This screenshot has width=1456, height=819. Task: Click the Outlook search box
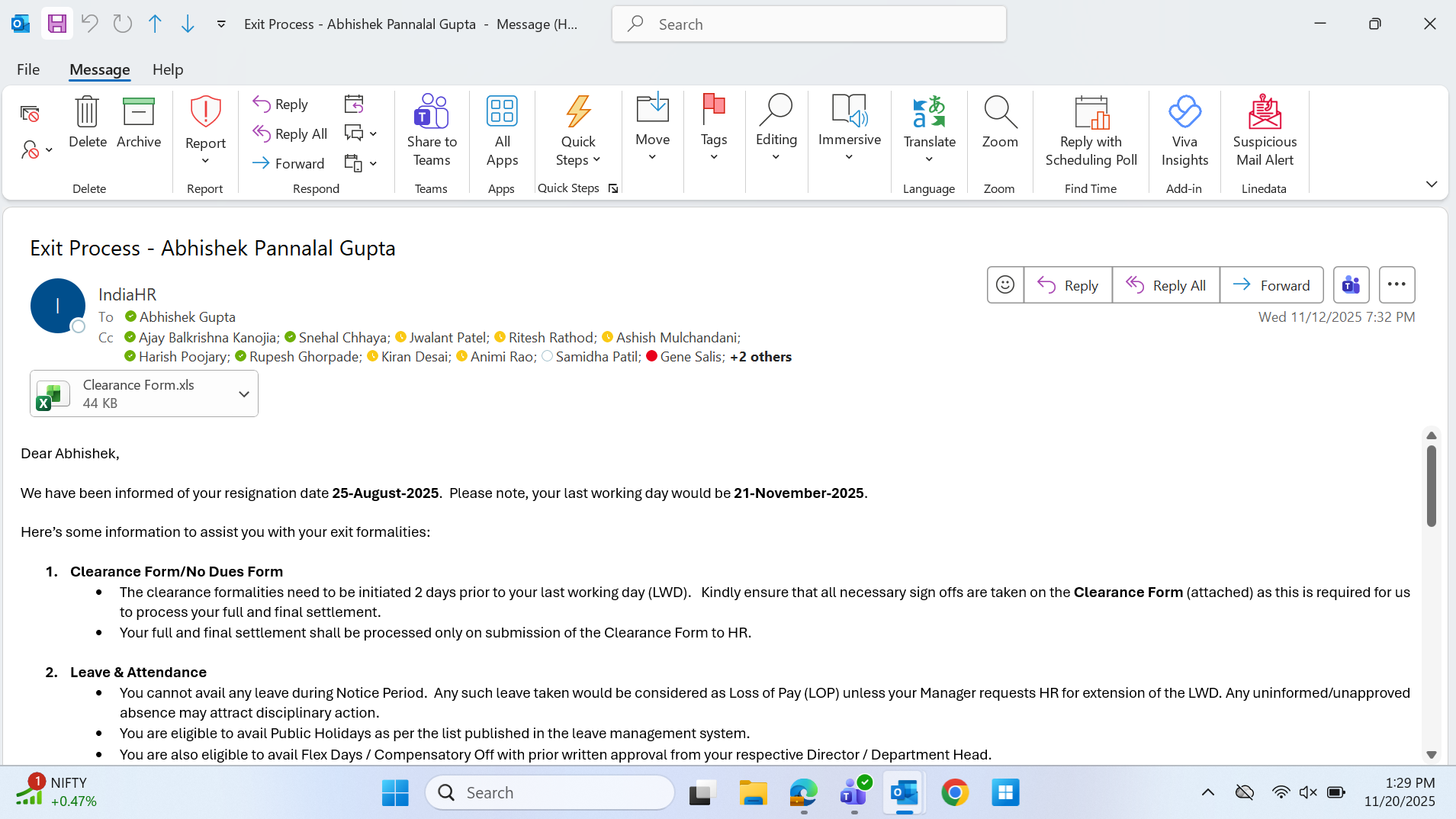coord(808,24)
